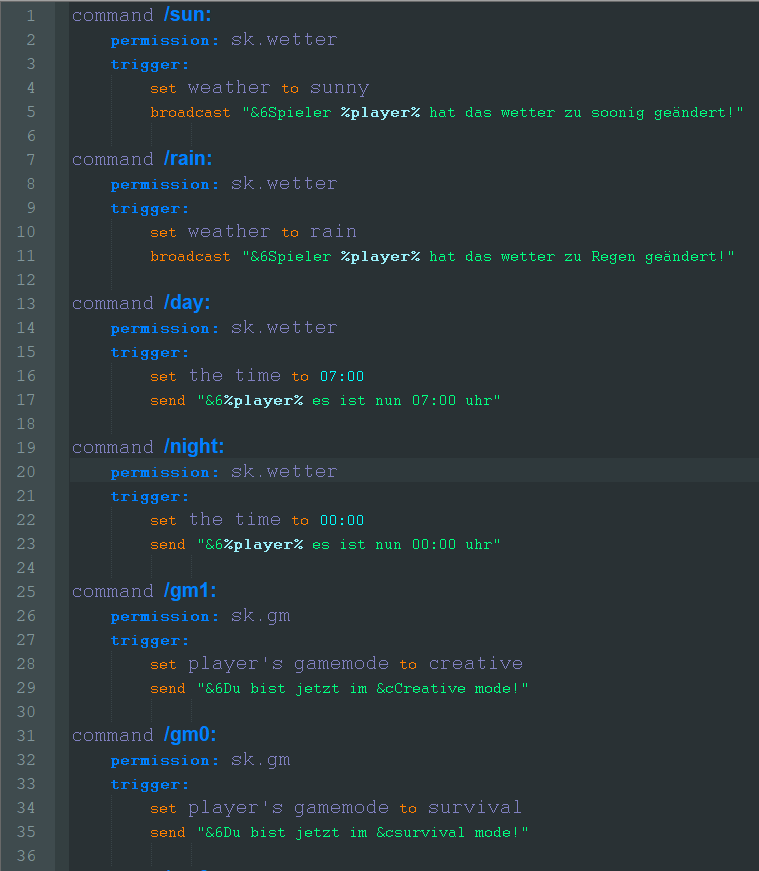Click the '/sun:' command name
This screenshot has width=759, height=871.
188,14
